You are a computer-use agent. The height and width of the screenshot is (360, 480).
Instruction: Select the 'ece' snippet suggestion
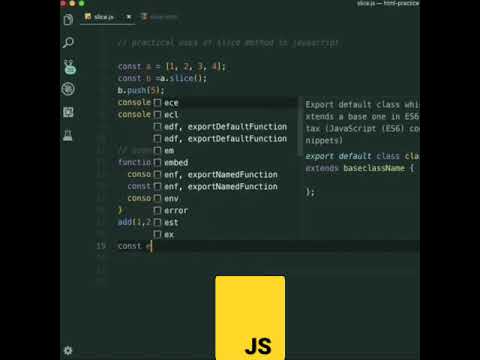(x=225, y=103)
